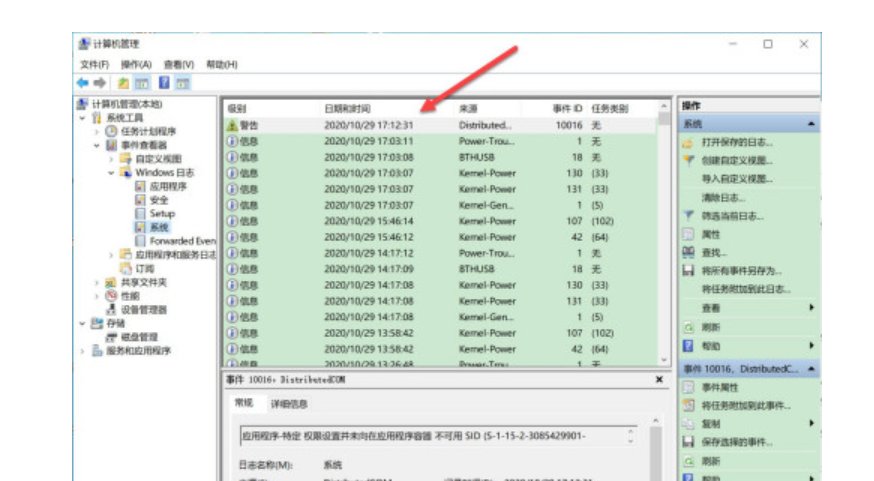Click the 事件属性 icon in actions
874x481 pixels.
tap(688, 387)
